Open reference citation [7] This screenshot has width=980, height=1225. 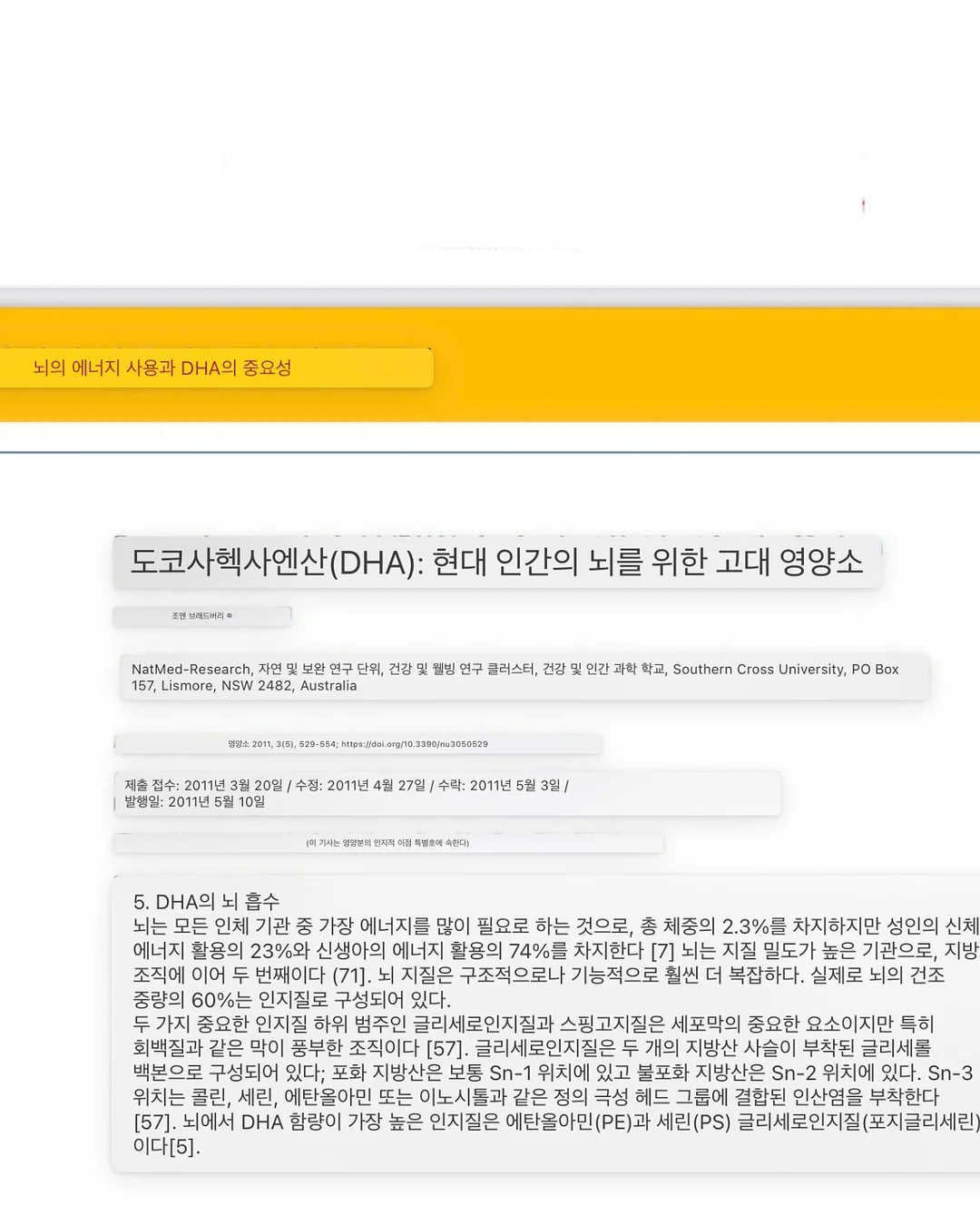click(x=661, y=950)
